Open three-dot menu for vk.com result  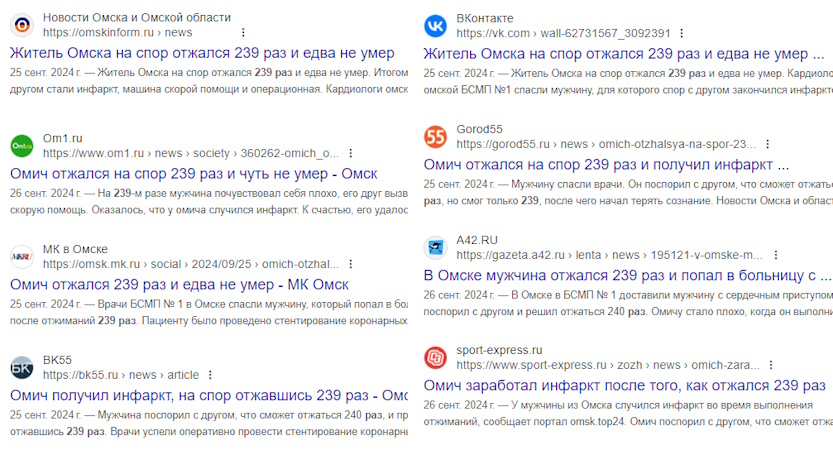tap(682, 33)
